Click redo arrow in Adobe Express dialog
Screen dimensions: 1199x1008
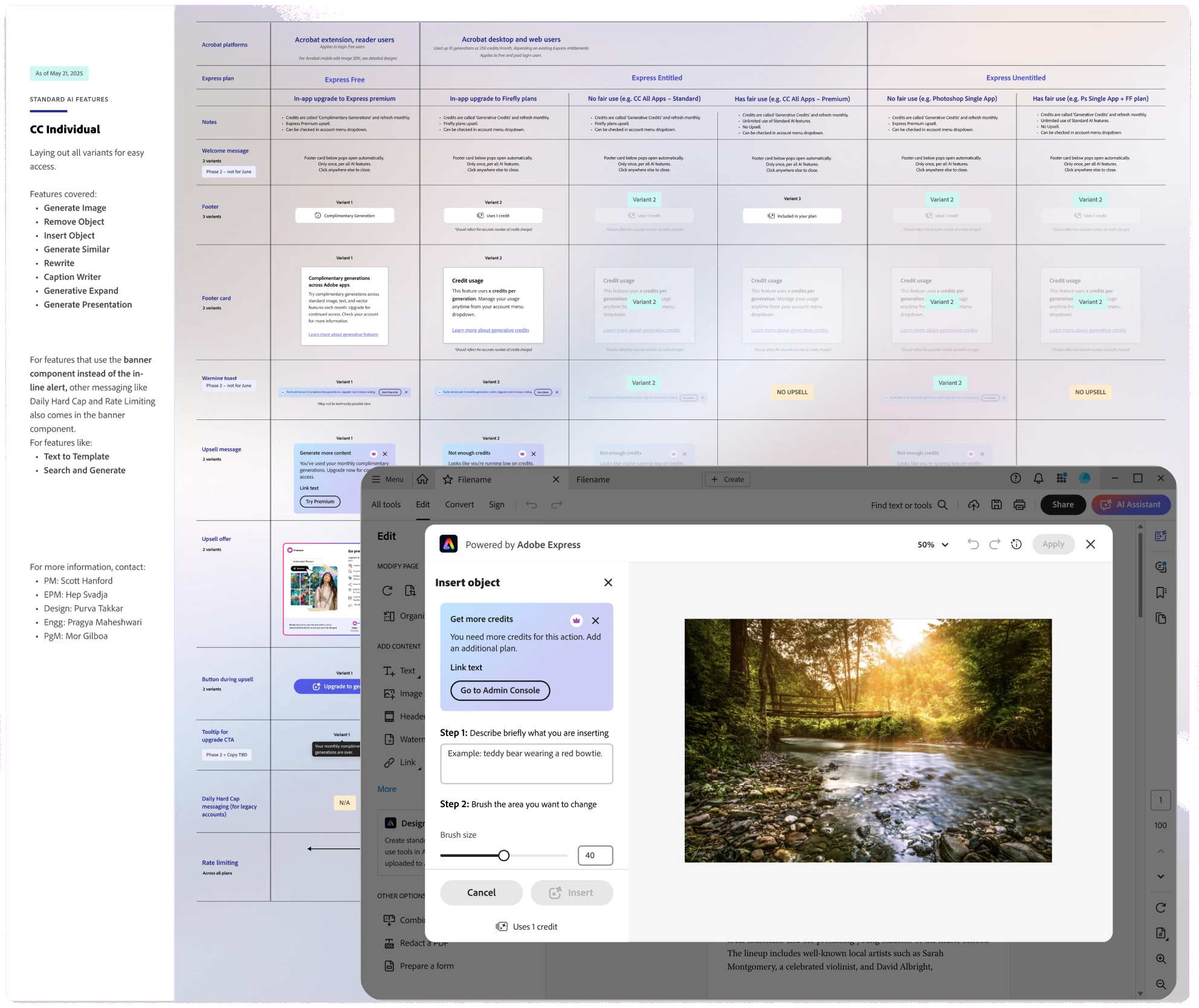point(995,544)
